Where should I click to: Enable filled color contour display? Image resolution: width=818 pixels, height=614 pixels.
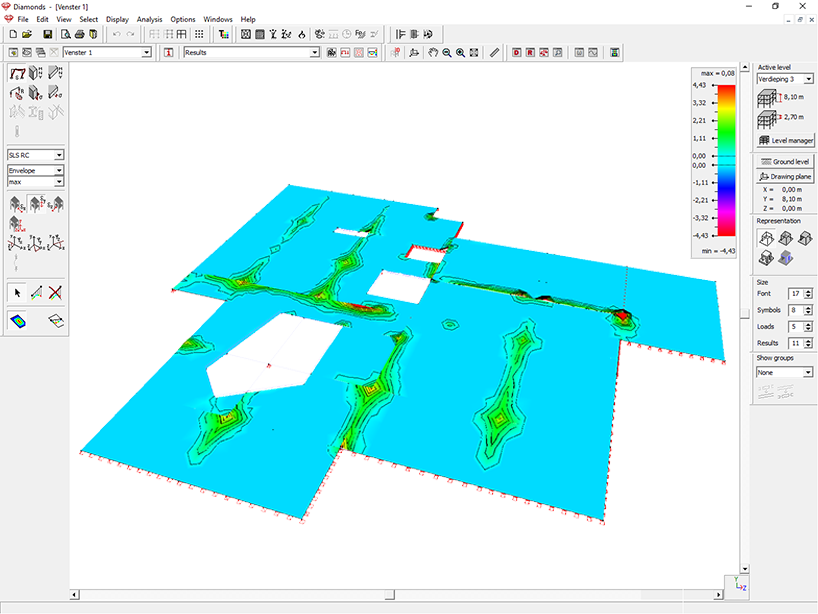point(18,320)
